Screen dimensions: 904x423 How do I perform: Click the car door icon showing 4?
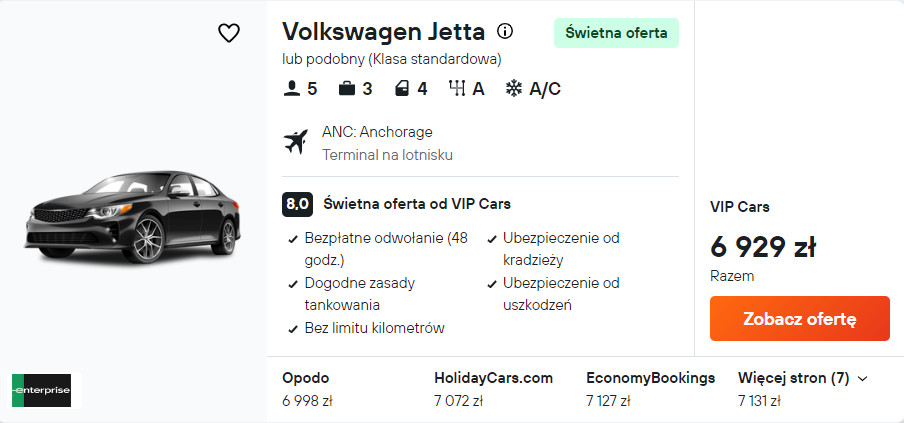[402, 89]
